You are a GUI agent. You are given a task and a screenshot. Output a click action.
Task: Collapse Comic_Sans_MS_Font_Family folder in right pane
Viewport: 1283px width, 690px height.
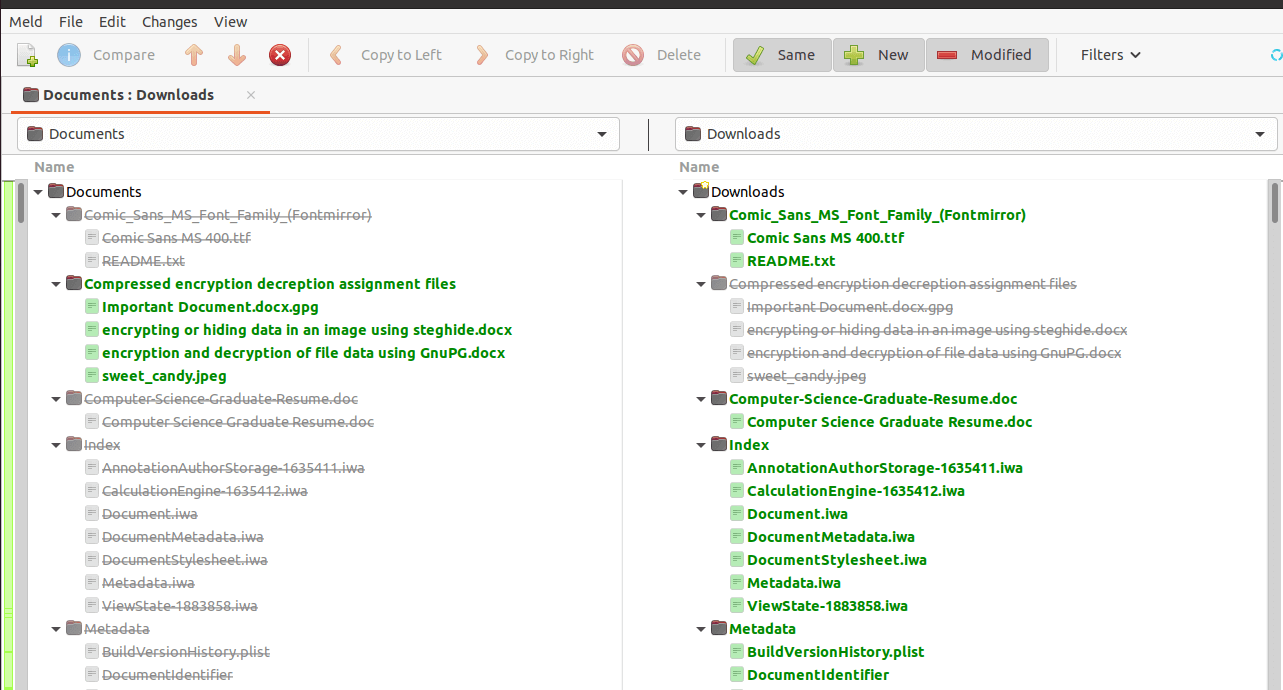(701, 215)
